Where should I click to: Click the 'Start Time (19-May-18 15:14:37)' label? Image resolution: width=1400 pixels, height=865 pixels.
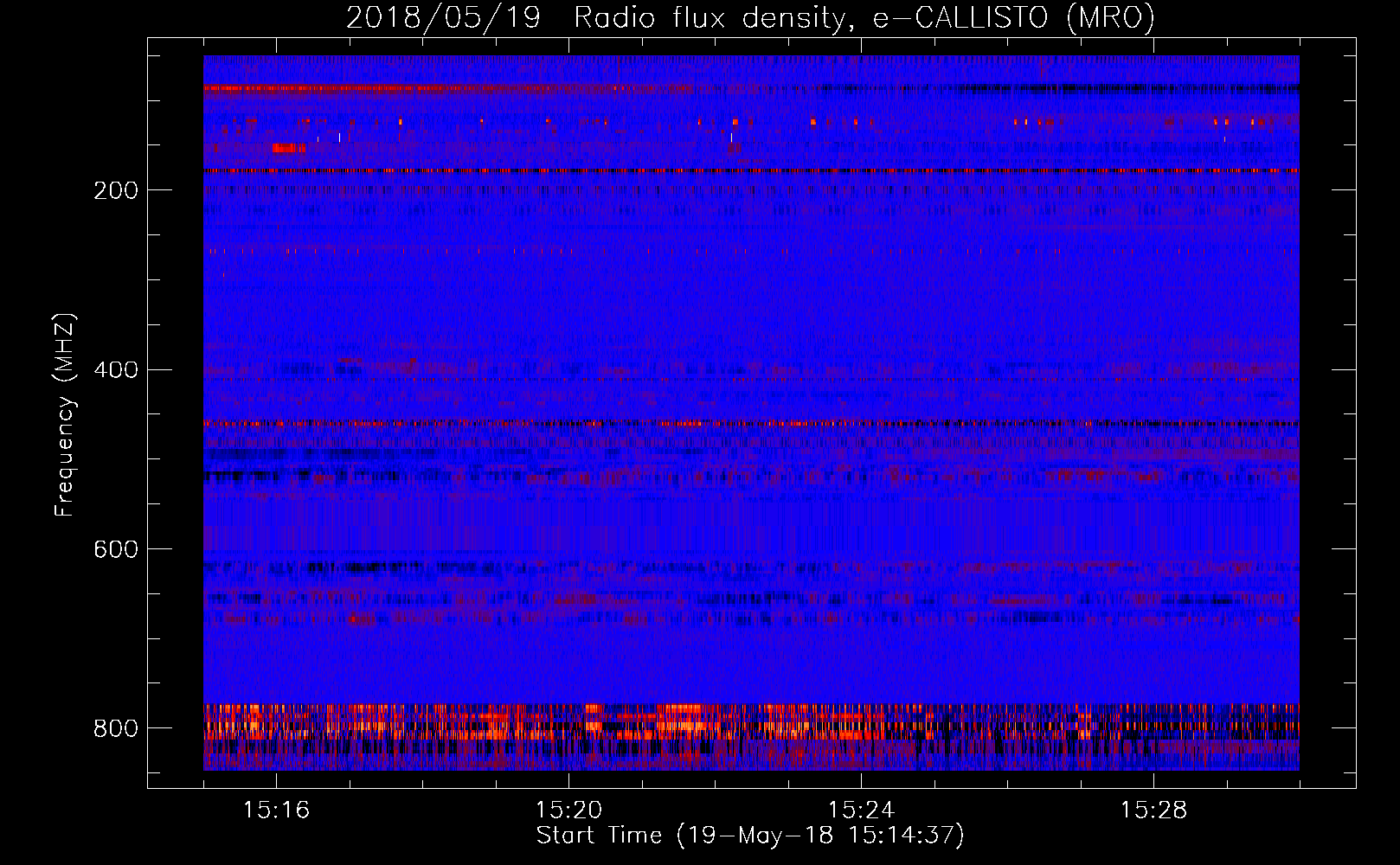coord(750,836)
